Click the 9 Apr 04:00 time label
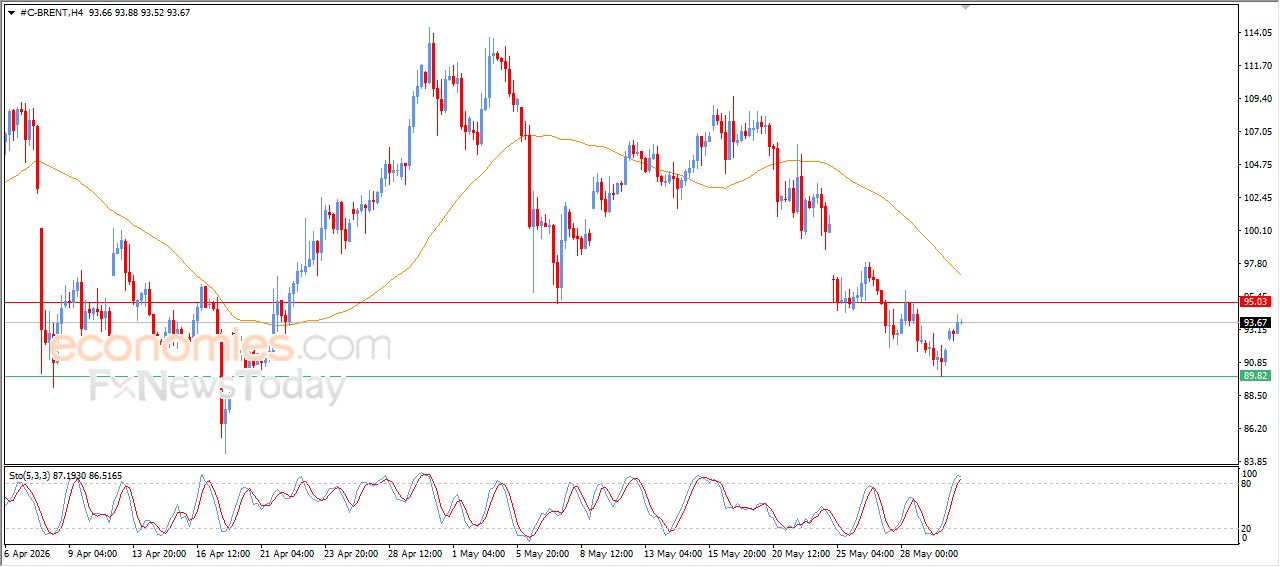 (93, 552)
